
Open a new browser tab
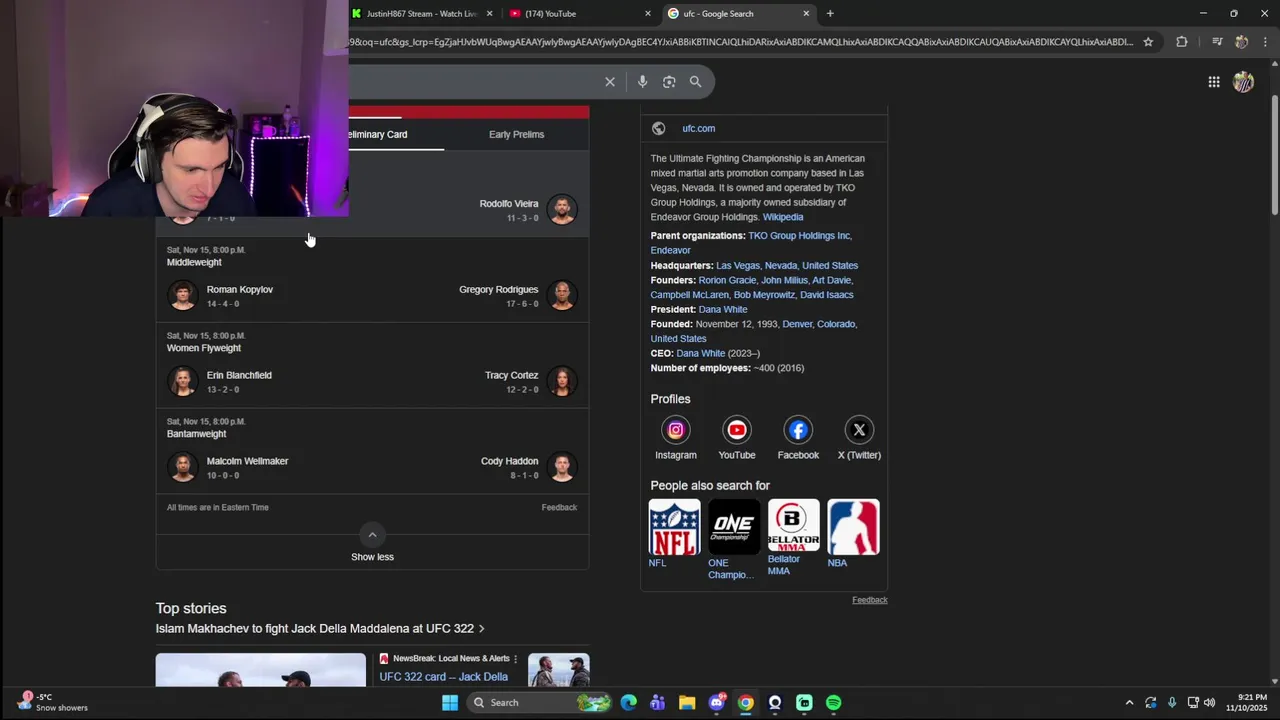tap(830, 13)
